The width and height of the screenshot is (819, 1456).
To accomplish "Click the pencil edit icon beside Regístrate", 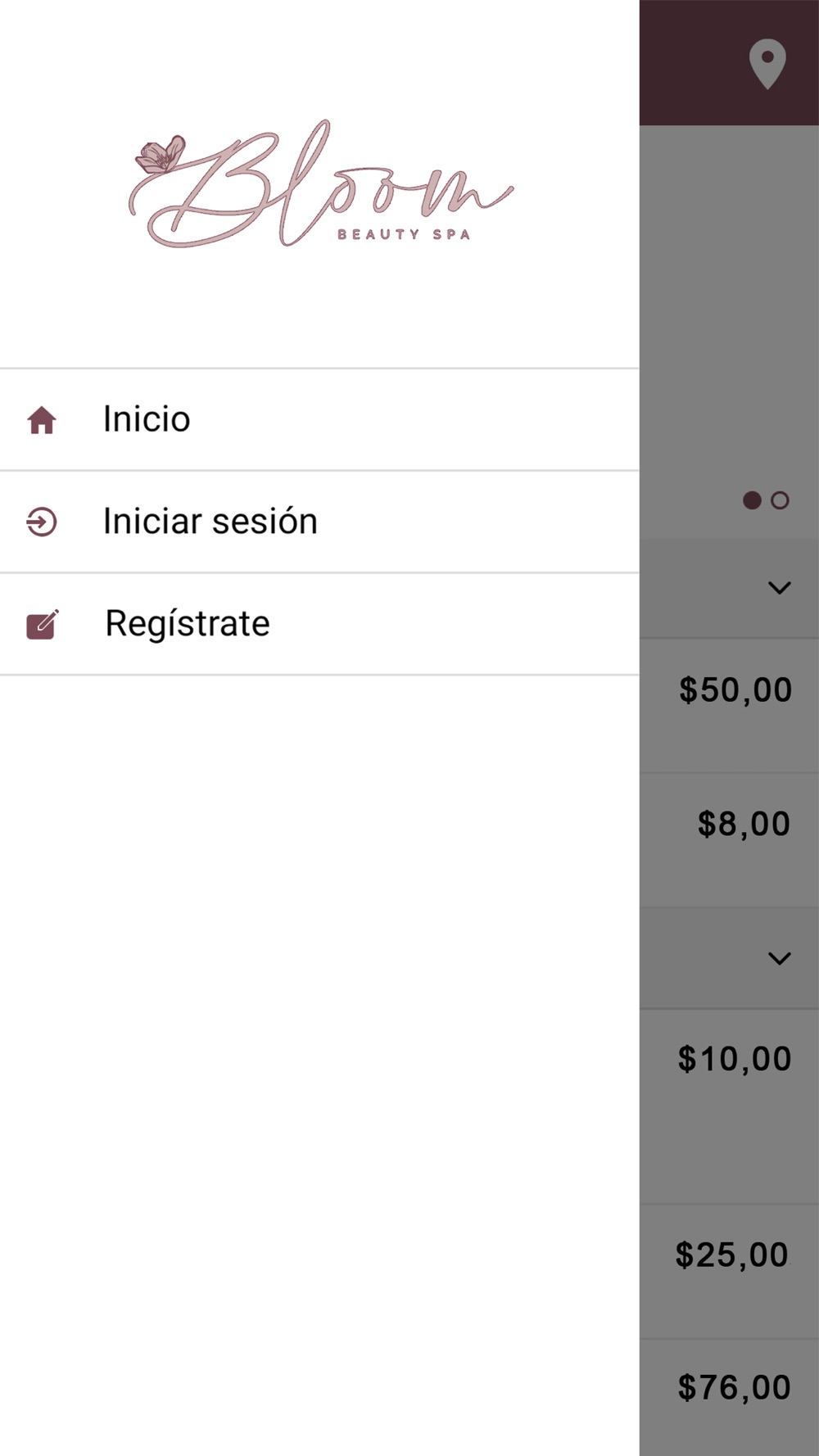I will tap(42, 624).
